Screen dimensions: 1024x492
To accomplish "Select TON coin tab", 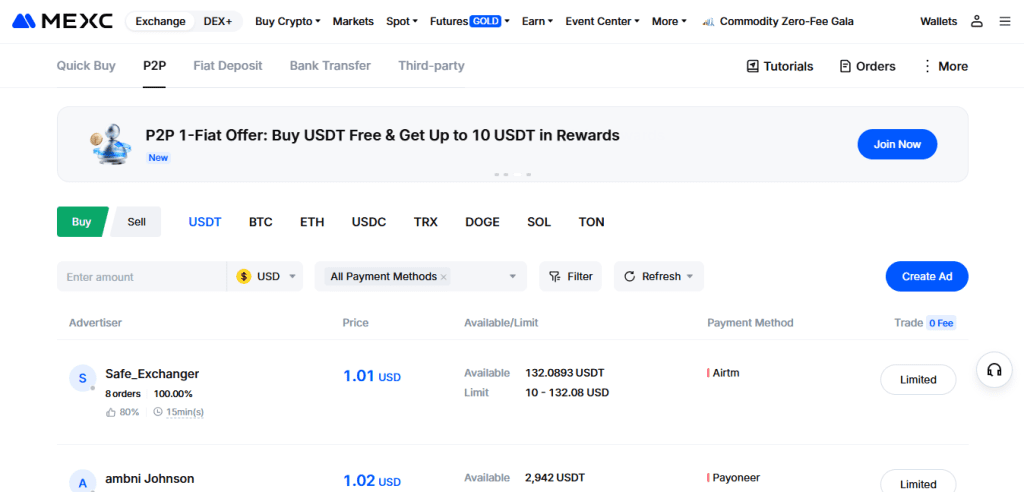I will (x=592, y=222).
